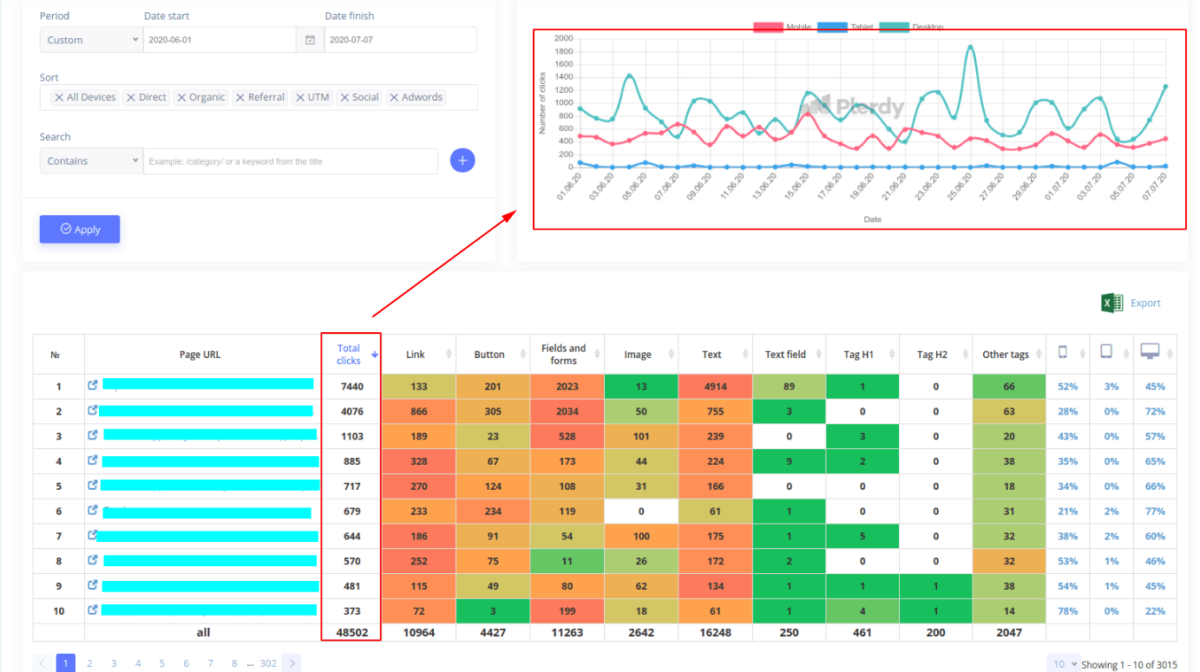This screenshot has width=1200, height=672.
Task: Select page 2 in the pagination
Action: point(90,663)
